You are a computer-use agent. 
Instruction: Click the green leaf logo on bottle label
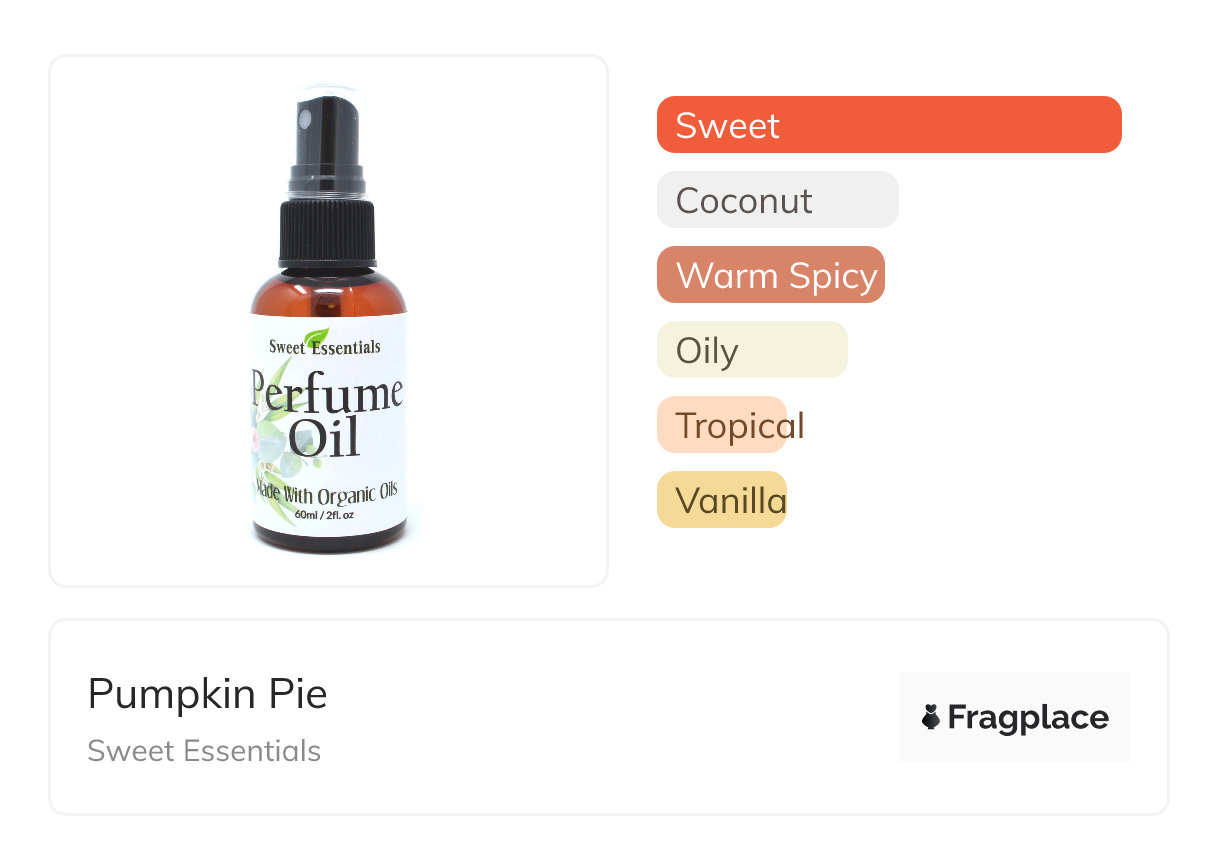click(317, 337)
